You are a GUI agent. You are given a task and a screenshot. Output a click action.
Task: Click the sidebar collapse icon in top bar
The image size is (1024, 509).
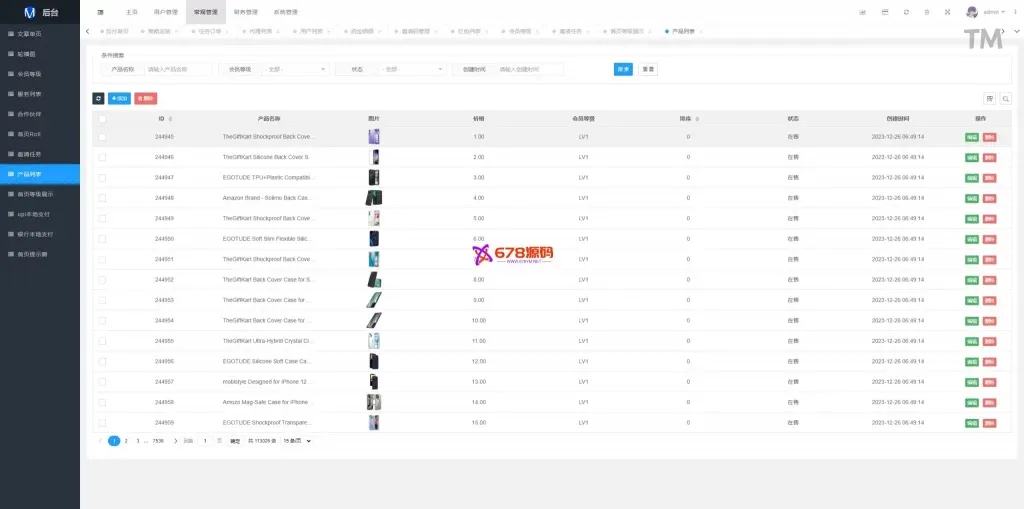(101, 12)
